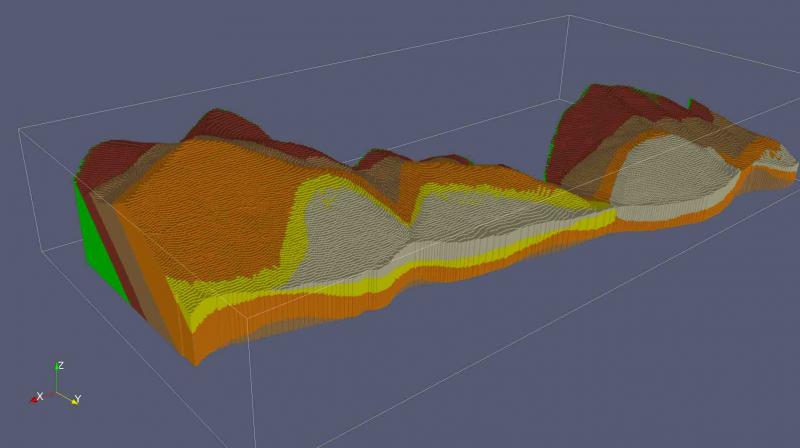Screen dimensions: 800x448
Task: Click the bottom-front tip of the model
Action: coord(195,362)
